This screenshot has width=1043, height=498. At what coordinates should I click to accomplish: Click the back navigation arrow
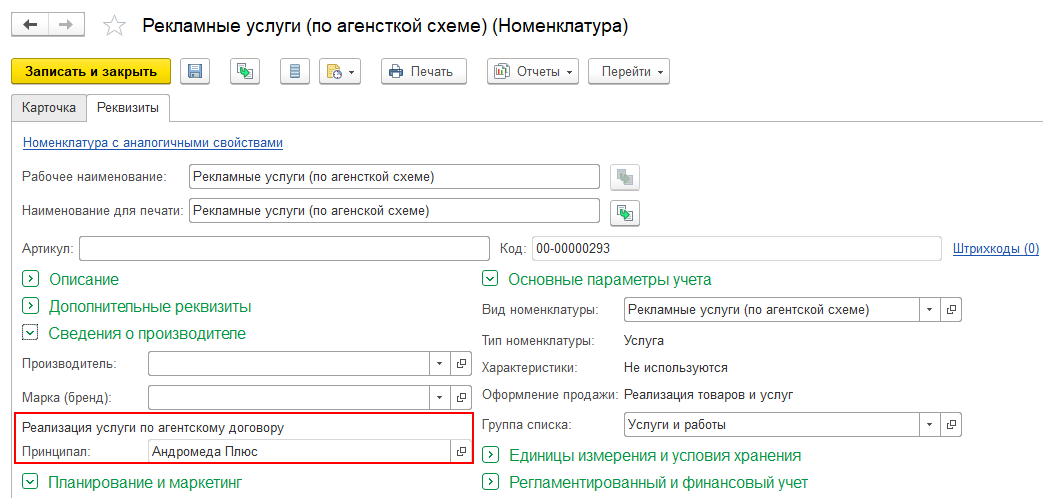point(30,25)
